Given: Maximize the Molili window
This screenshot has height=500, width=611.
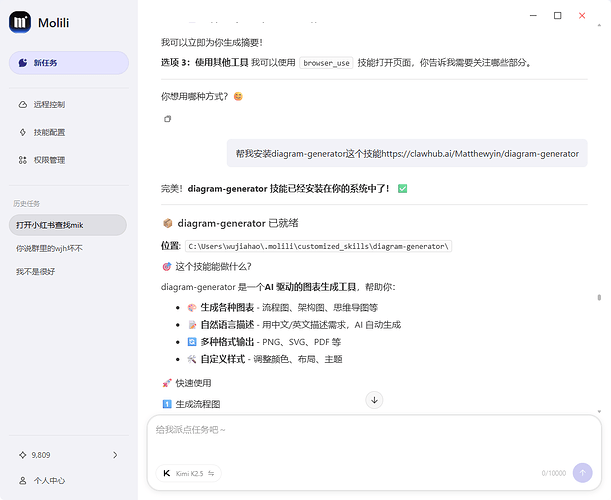Looking at the screenshot, I should click(x=558, y=16).
